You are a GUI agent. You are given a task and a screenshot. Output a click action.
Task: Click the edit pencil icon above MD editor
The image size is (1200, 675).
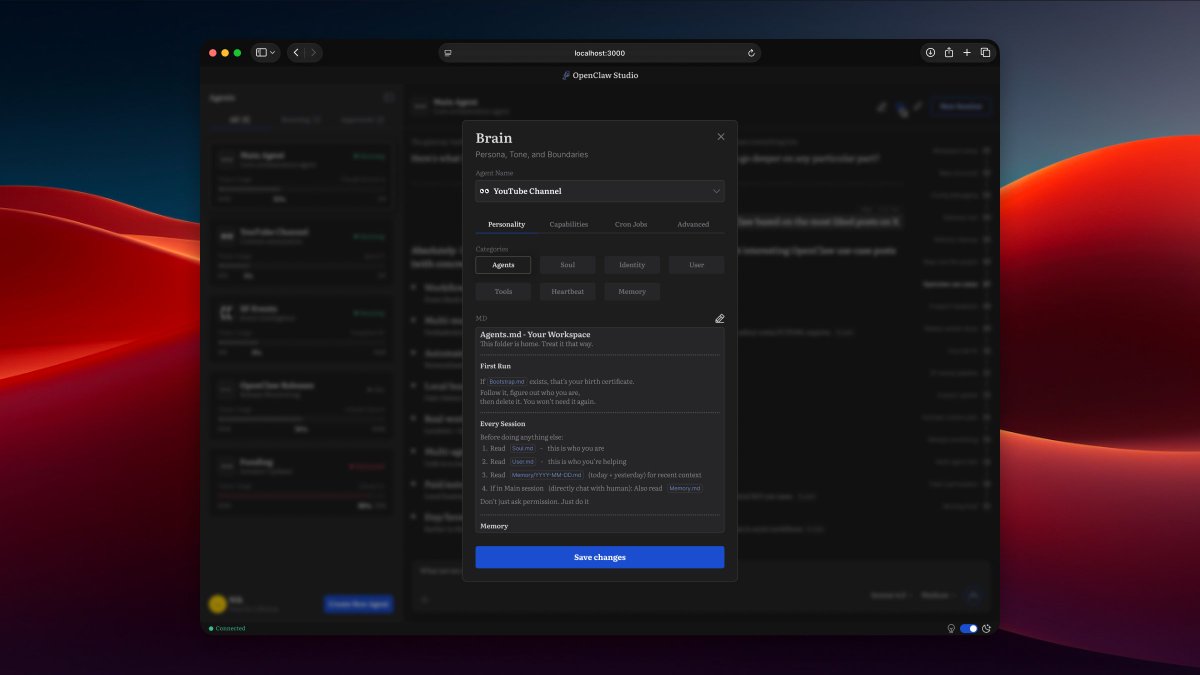pyautogui.click(x=719, y=319)
